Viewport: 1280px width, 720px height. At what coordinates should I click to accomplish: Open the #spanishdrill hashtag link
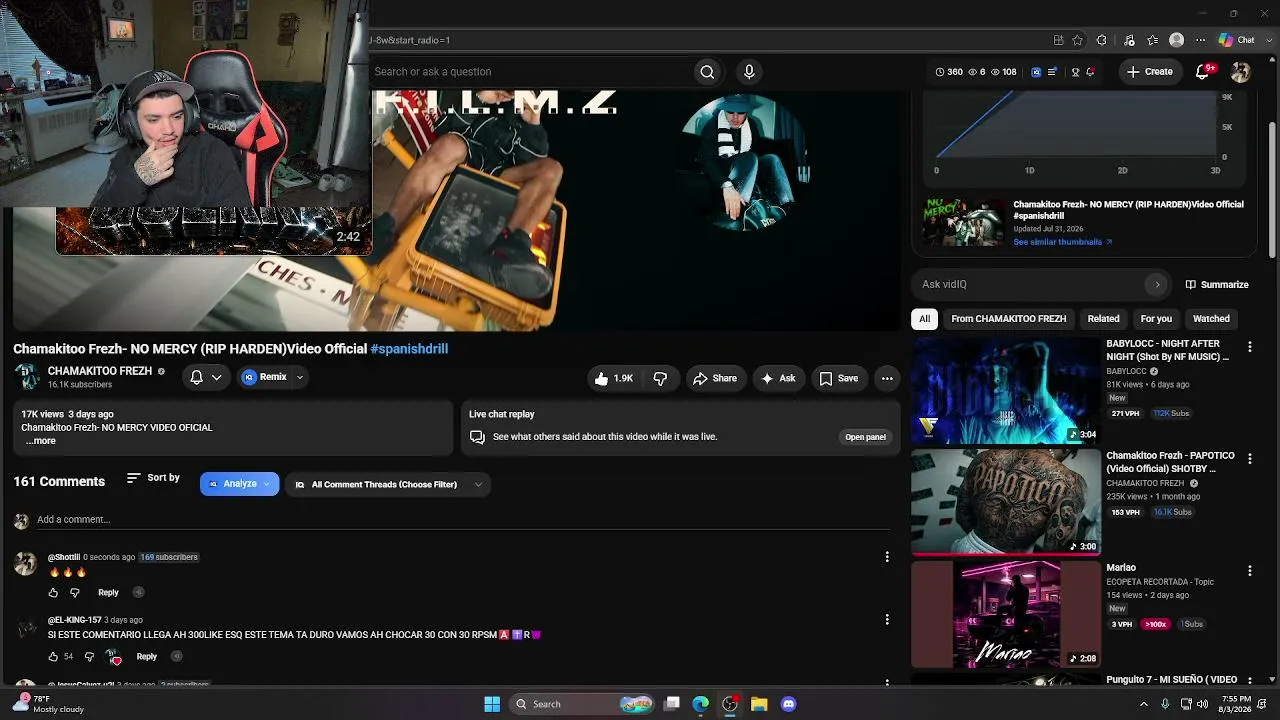click(409, 349)
